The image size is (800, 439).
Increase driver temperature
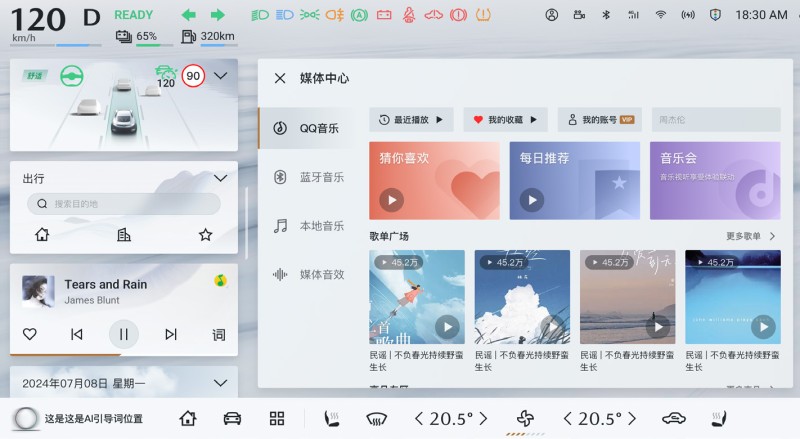click(483, 419)
